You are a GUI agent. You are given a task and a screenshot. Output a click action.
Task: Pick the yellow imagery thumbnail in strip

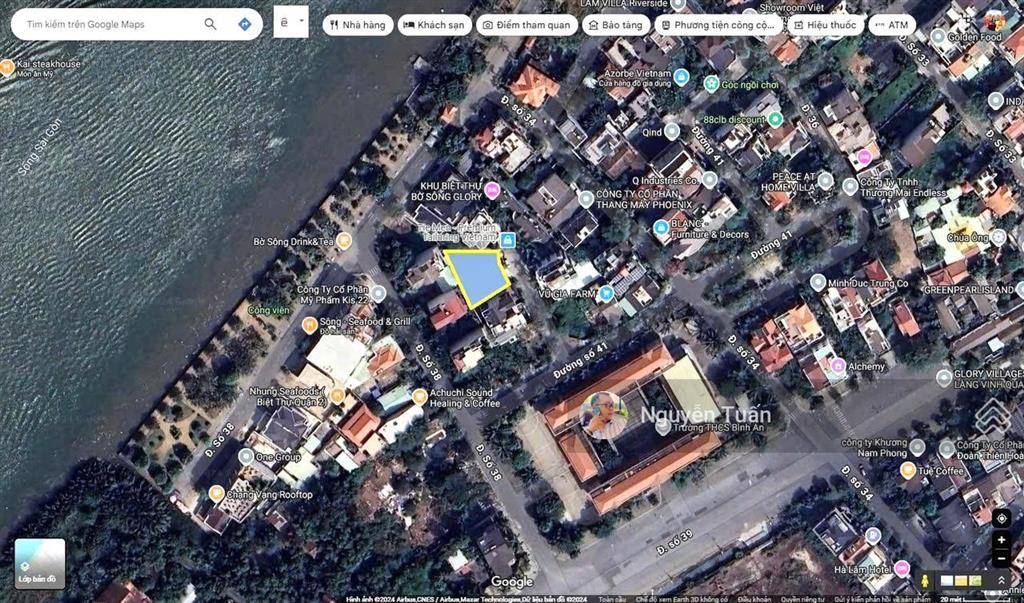point(961,580)
